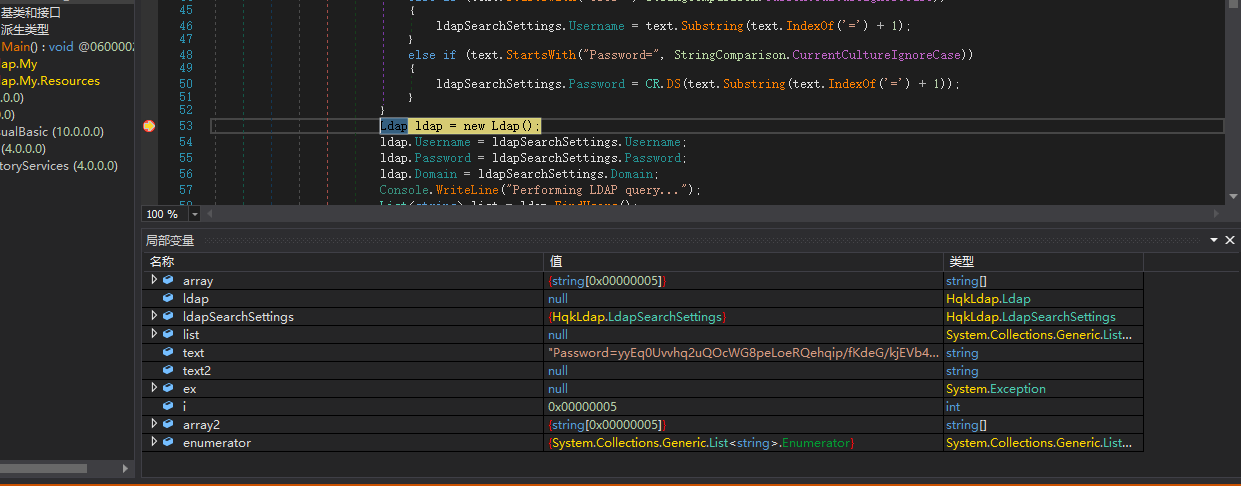Screen dimensions: 1241x486
Task: Click the i variable cube icon
Action: tap(168, 407)
